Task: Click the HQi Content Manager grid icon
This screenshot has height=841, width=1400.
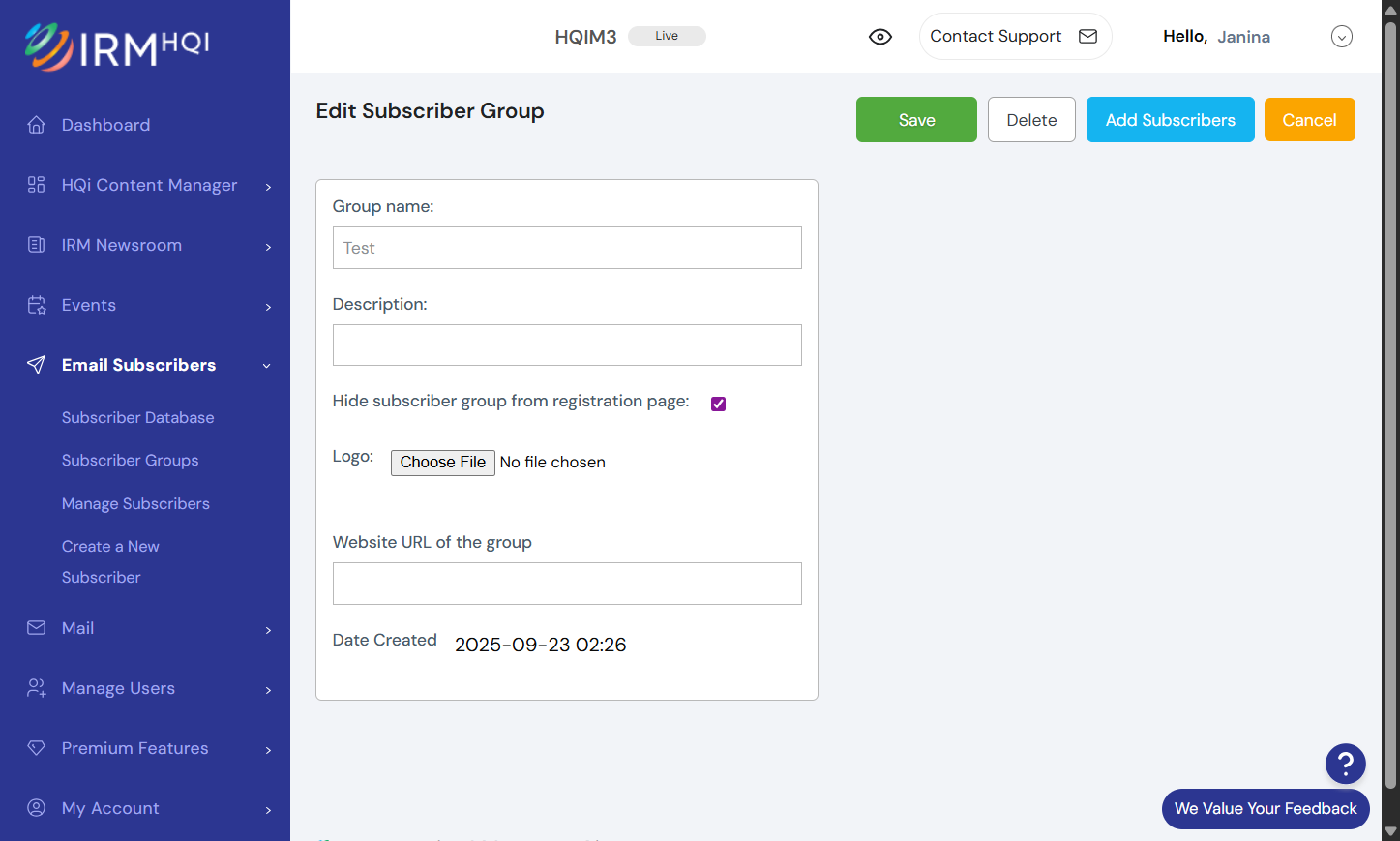Action: point(37,185)
